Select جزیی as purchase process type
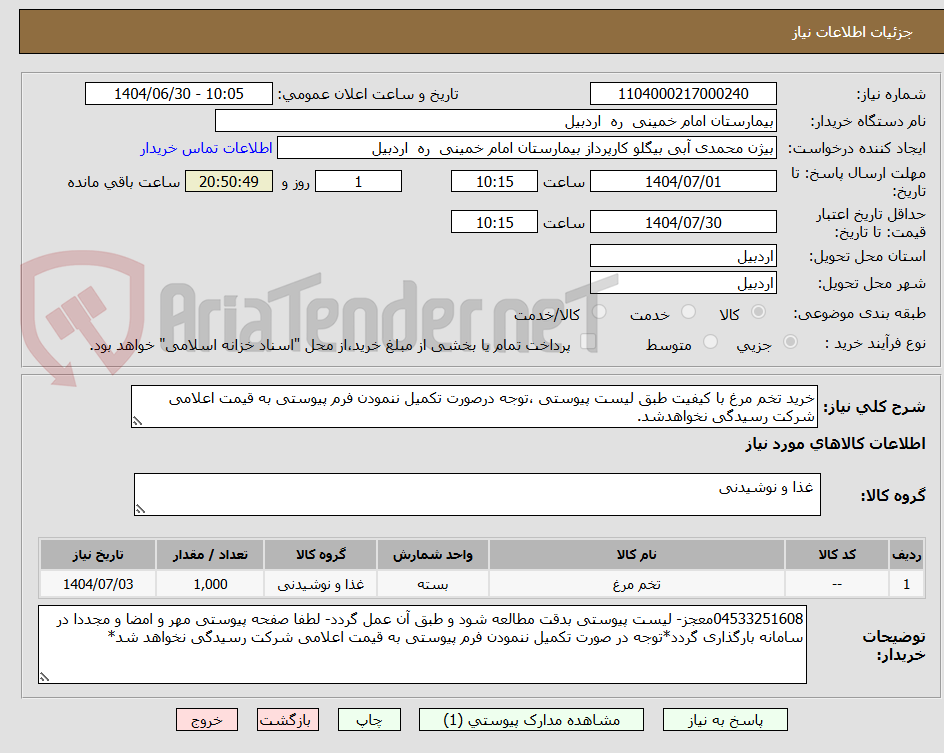The height and width of the screenshot is (753, 944). pyautogui.click(x=790, y=341)
